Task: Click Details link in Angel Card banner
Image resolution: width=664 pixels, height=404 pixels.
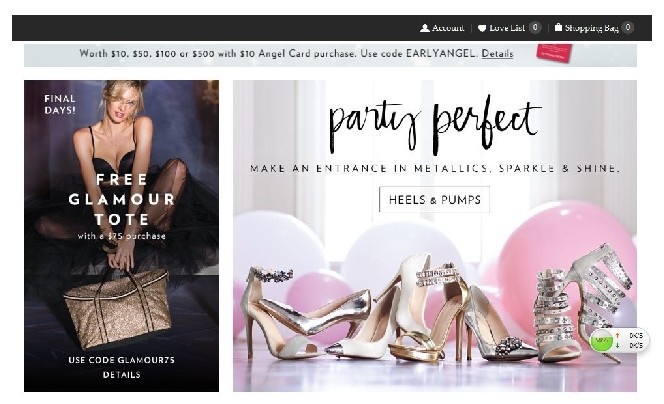Action: 497,54
